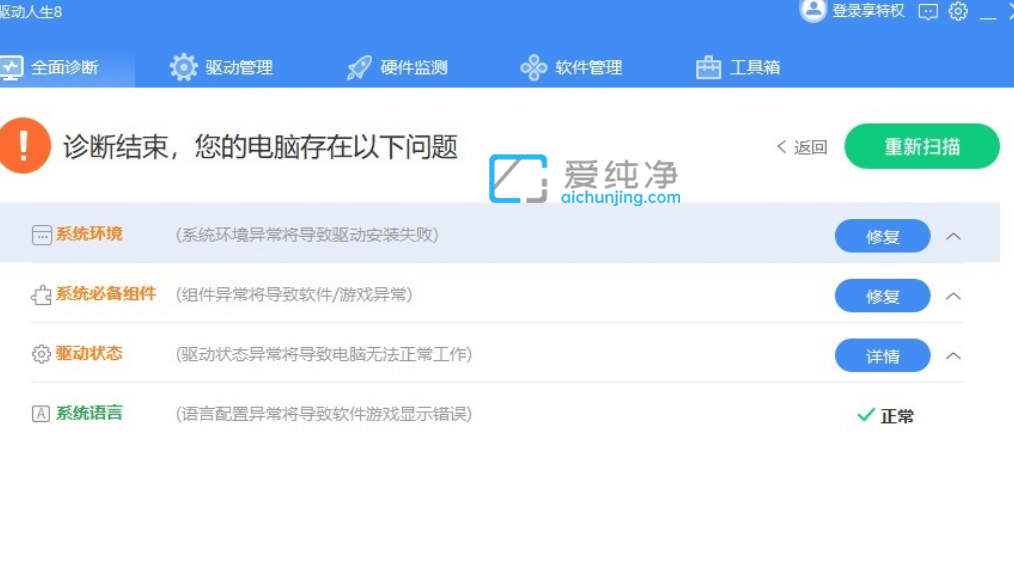Image resolution: width=1014 pixels, height=579 pixels.
Task: Select the 硬件监测 rocket icon
Action: (356, 66)
